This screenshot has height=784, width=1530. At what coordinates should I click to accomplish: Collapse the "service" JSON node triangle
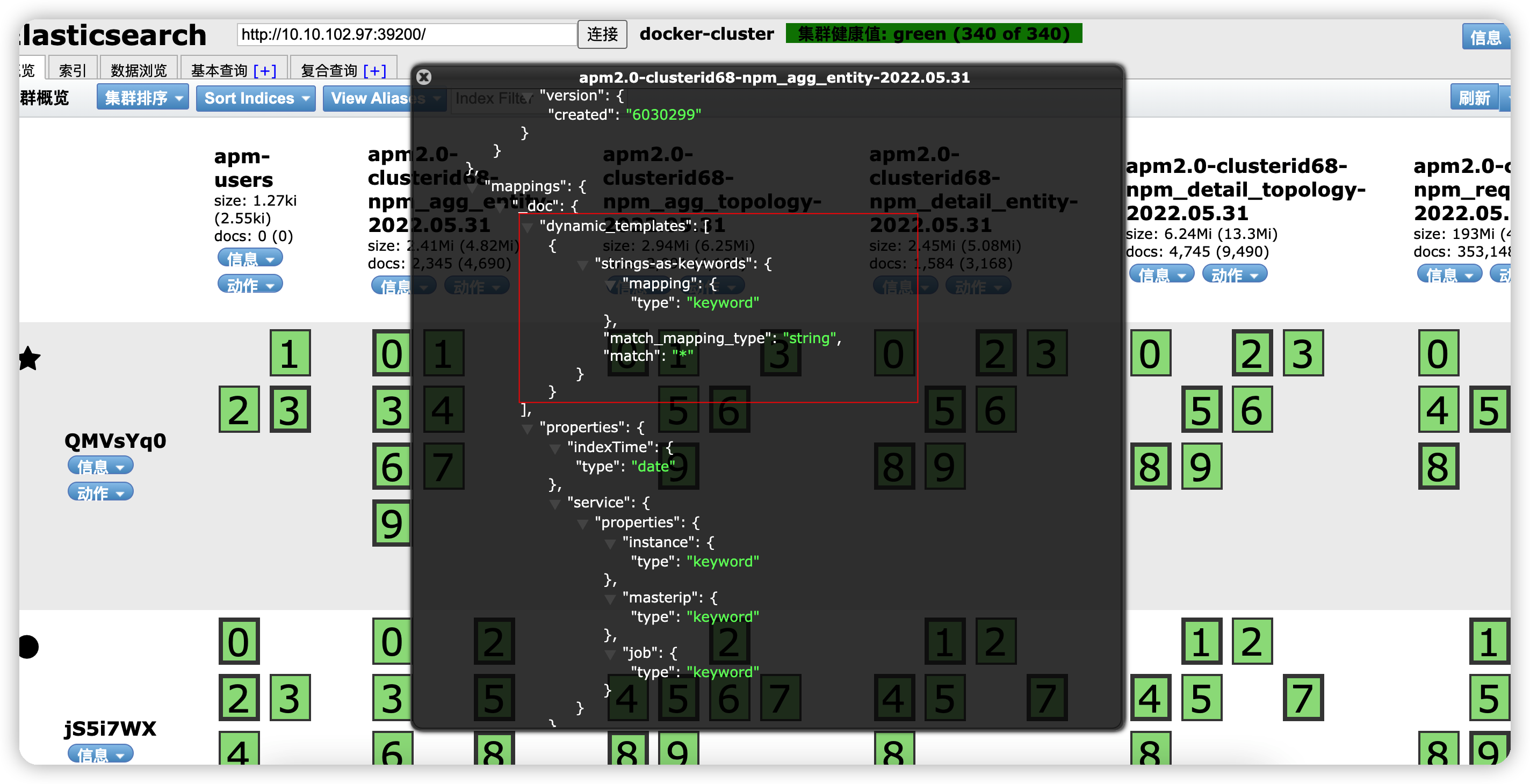click(x=555, y=504)
